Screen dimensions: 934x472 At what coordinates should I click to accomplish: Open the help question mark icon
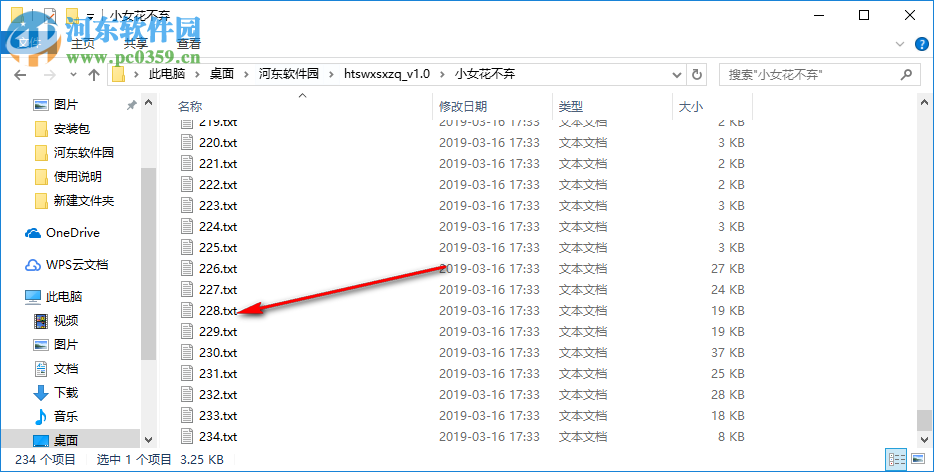coord(921,44)
